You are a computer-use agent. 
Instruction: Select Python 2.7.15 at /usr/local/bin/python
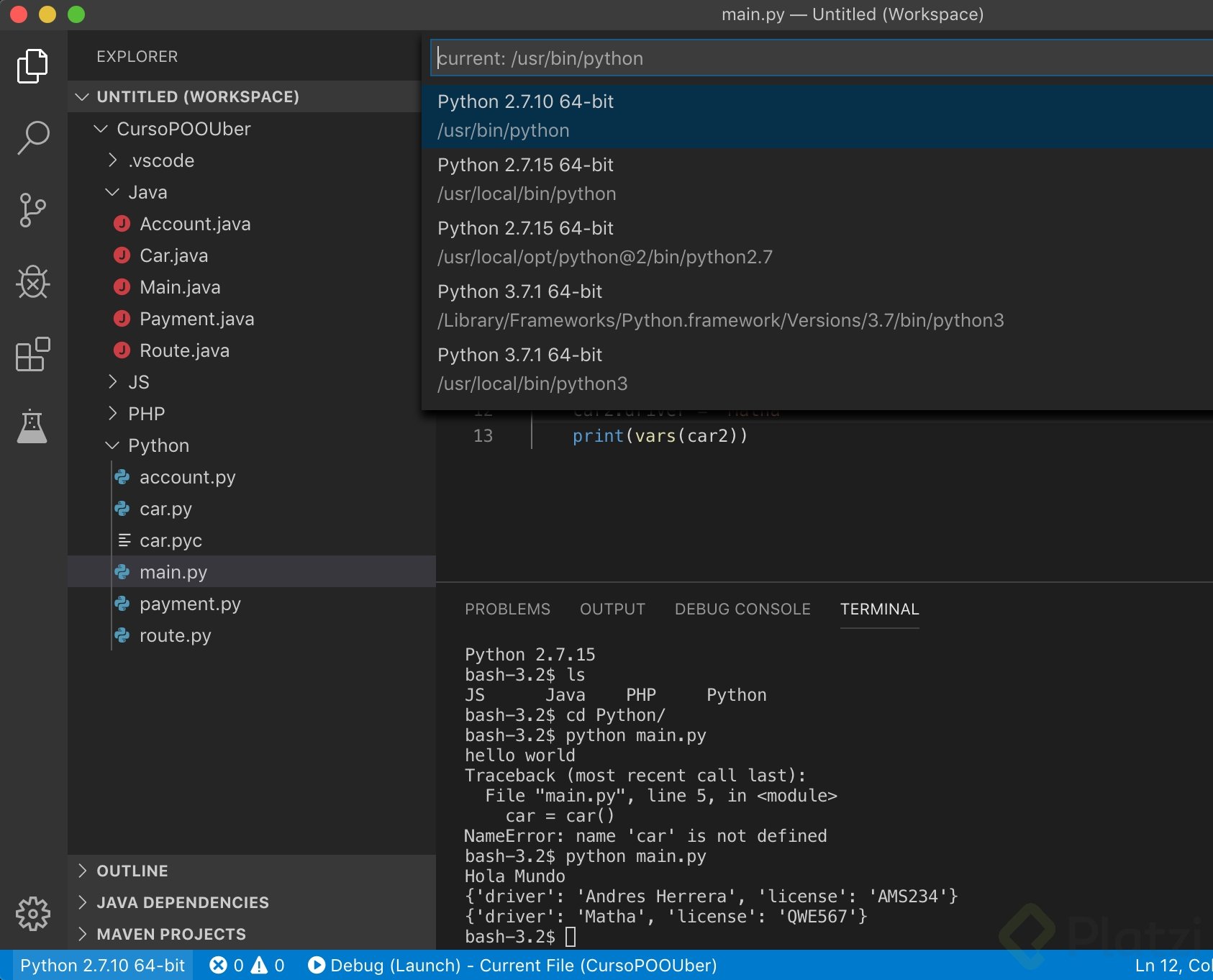[x=817, y=180]
